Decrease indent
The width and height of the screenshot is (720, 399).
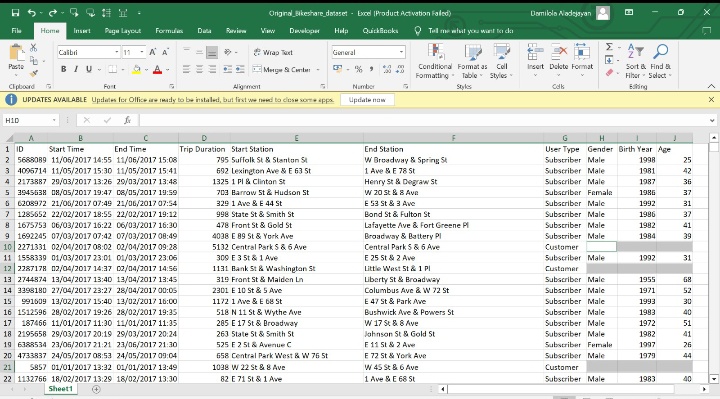coord(227,69)
